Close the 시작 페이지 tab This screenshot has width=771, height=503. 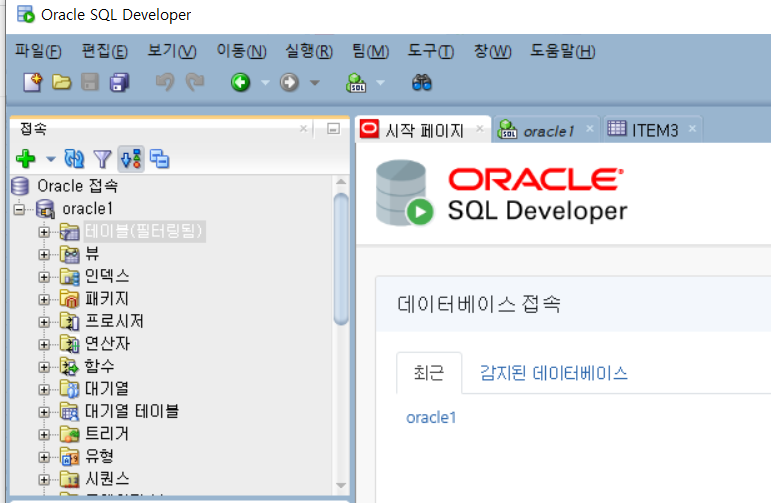click(x=480, y=129)
